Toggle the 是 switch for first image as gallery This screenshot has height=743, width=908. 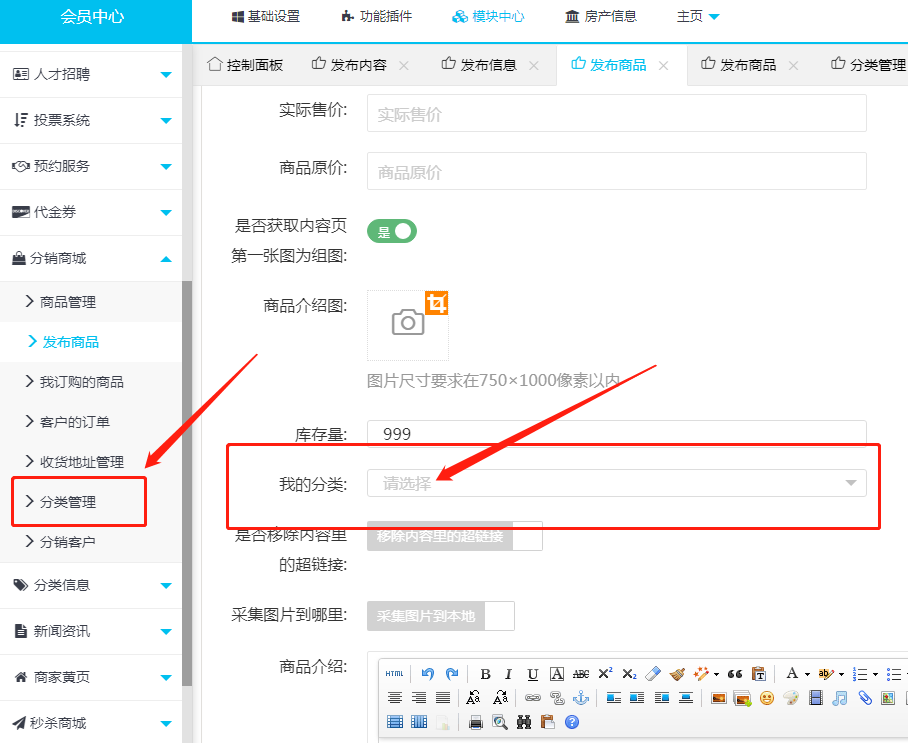point(392,232)
